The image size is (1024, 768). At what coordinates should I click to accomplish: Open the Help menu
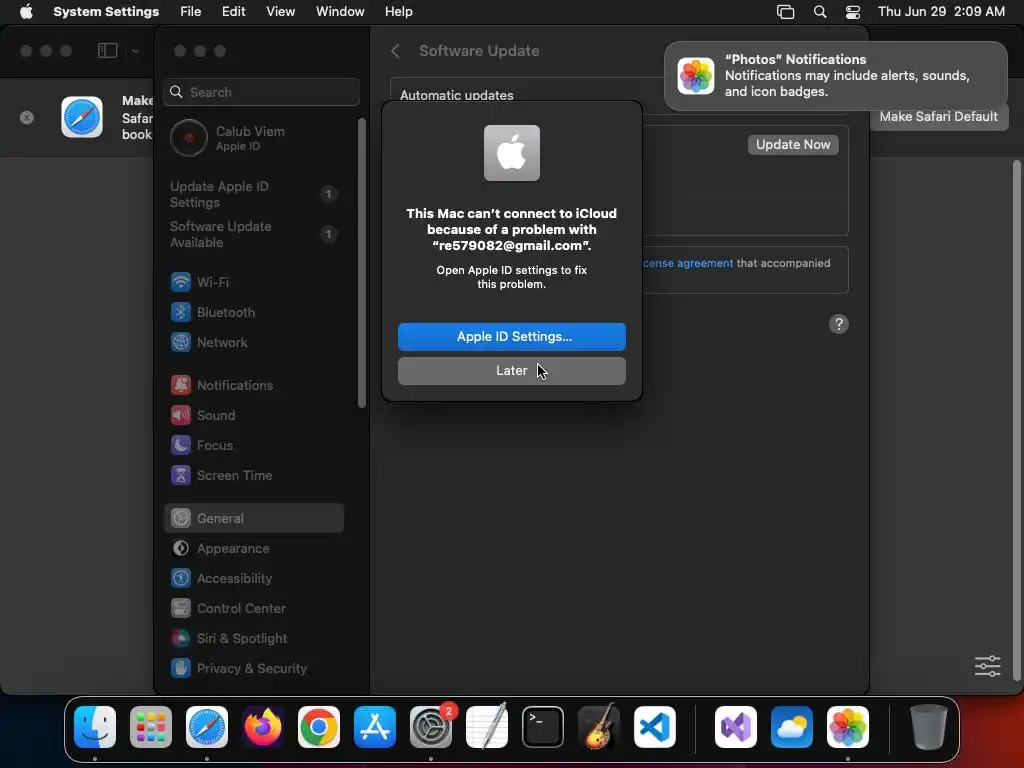point(398,12)
